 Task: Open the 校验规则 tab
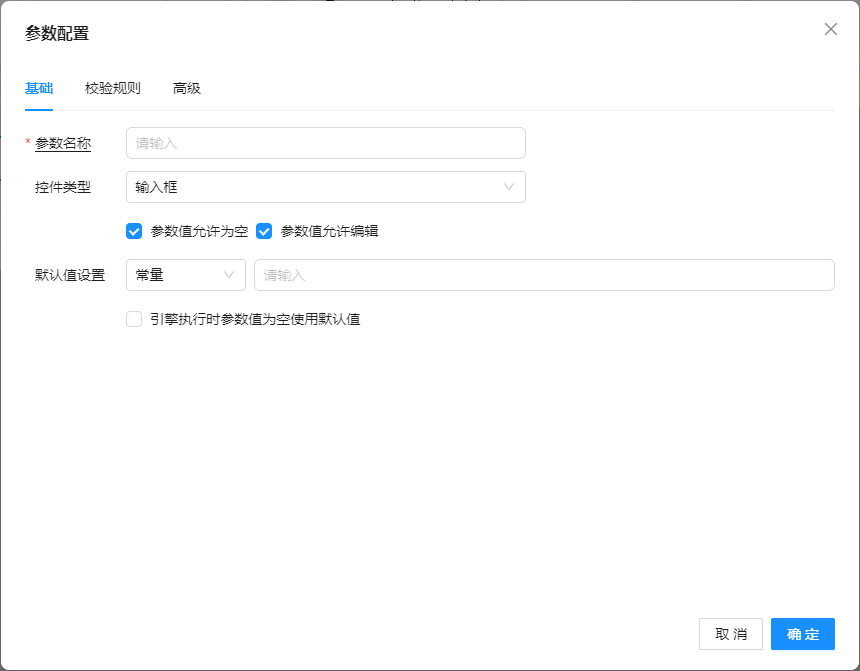(113, 88)
